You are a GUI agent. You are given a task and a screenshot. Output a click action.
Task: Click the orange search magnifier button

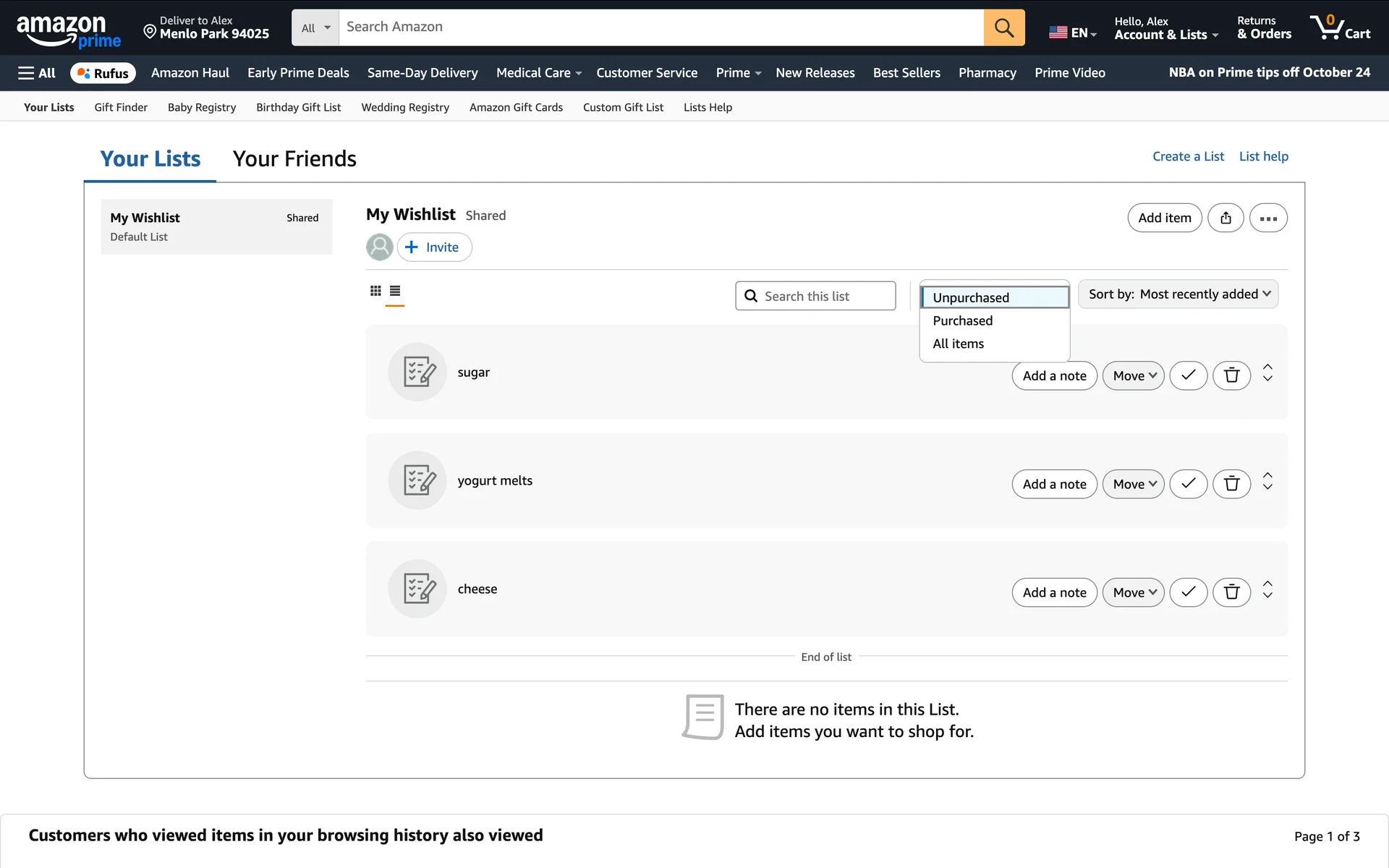(1004, 27)
